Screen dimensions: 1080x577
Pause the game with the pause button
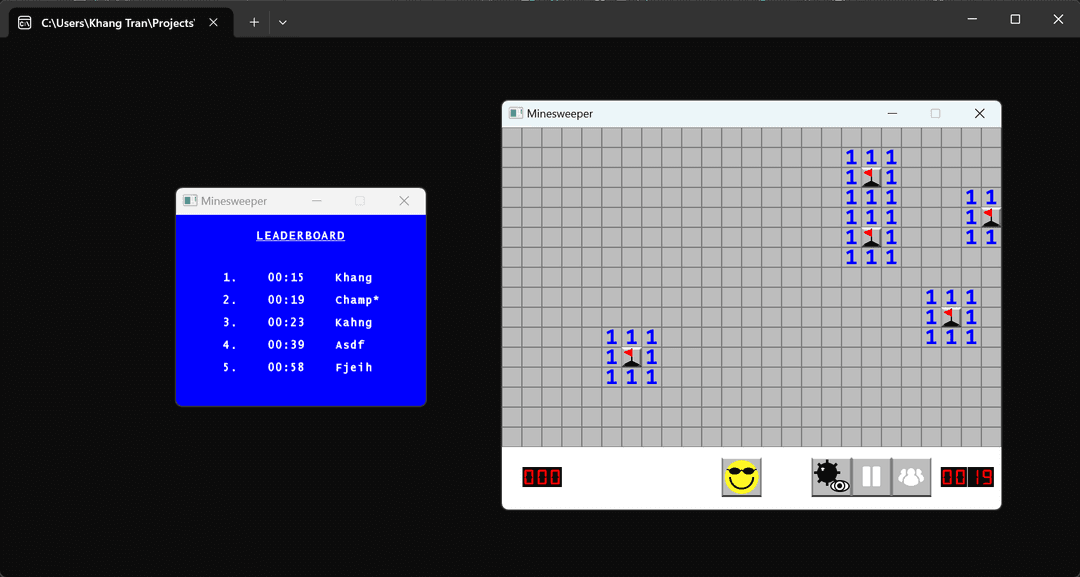[869, 477]
